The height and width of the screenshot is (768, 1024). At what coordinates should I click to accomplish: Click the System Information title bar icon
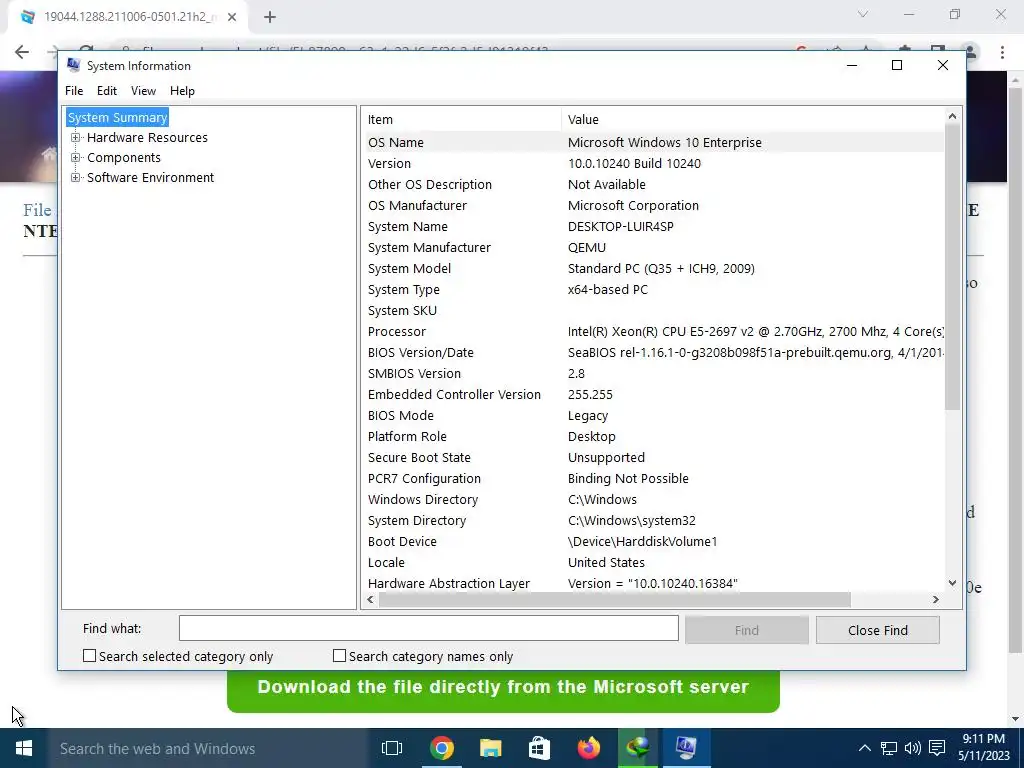point(74,65)
